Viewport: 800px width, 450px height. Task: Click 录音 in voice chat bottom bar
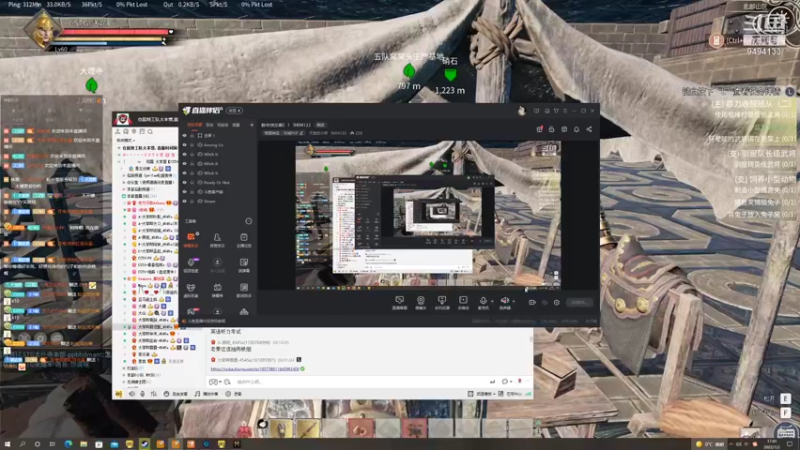point(234,394)
